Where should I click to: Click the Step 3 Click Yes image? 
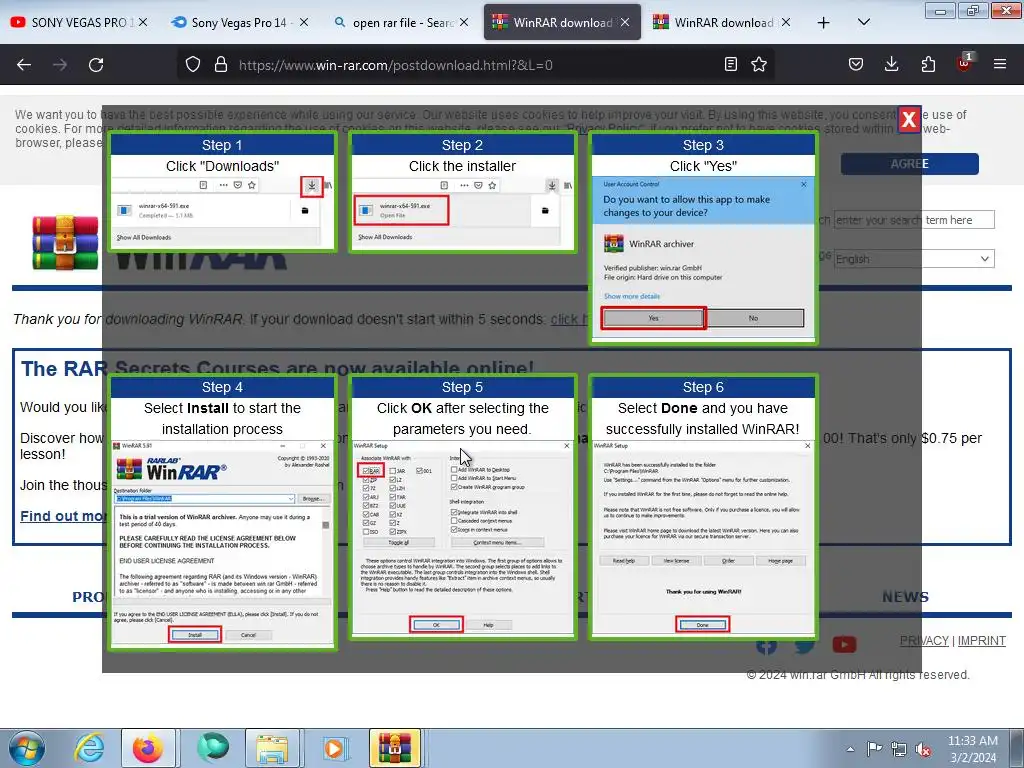pyautogui.click(x=703, y=238)
